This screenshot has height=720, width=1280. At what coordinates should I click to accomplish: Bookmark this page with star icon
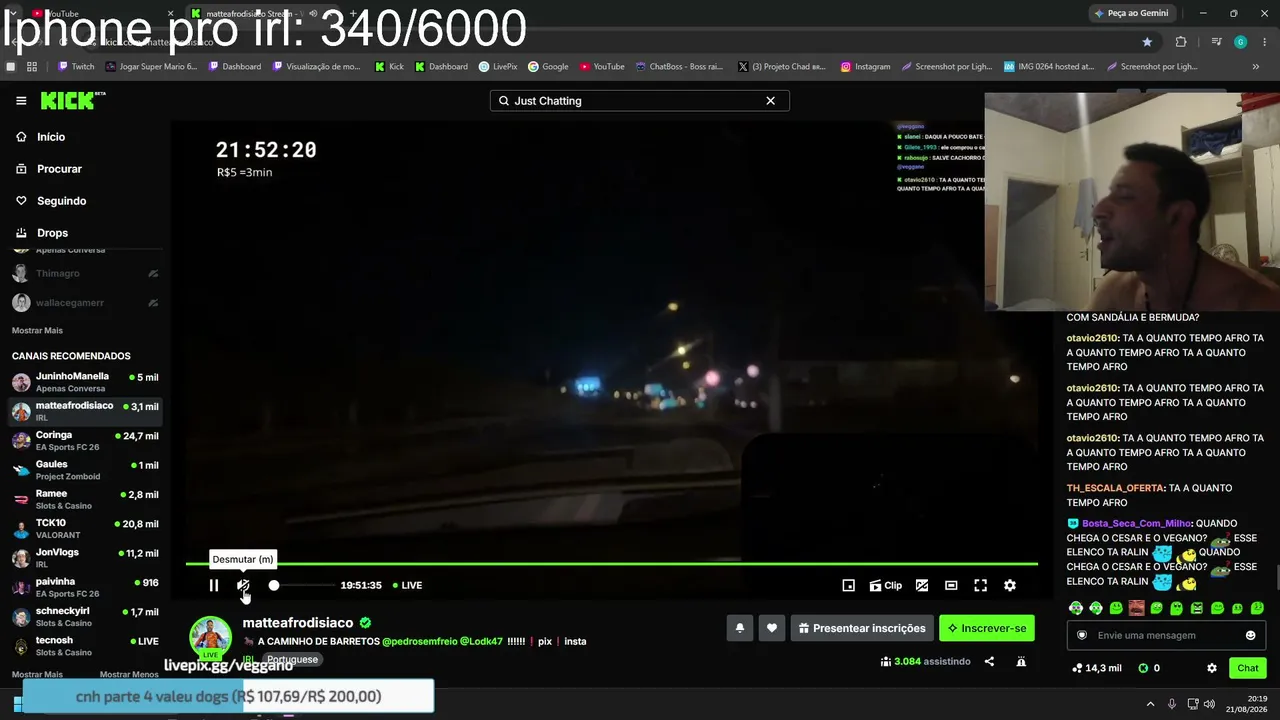(x=1147, y=42)
